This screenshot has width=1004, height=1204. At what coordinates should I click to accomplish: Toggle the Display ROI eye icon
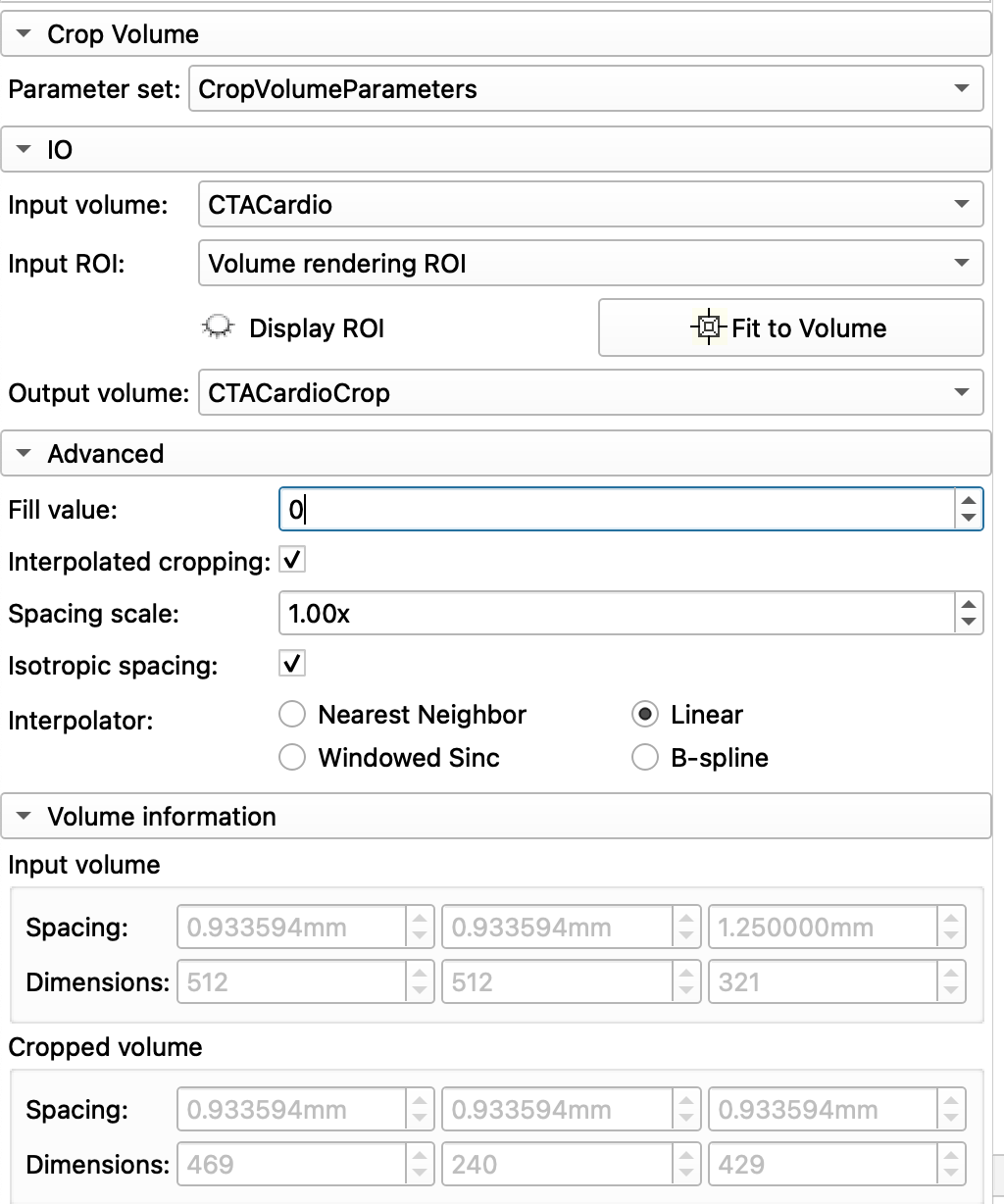tap(218, 328)
